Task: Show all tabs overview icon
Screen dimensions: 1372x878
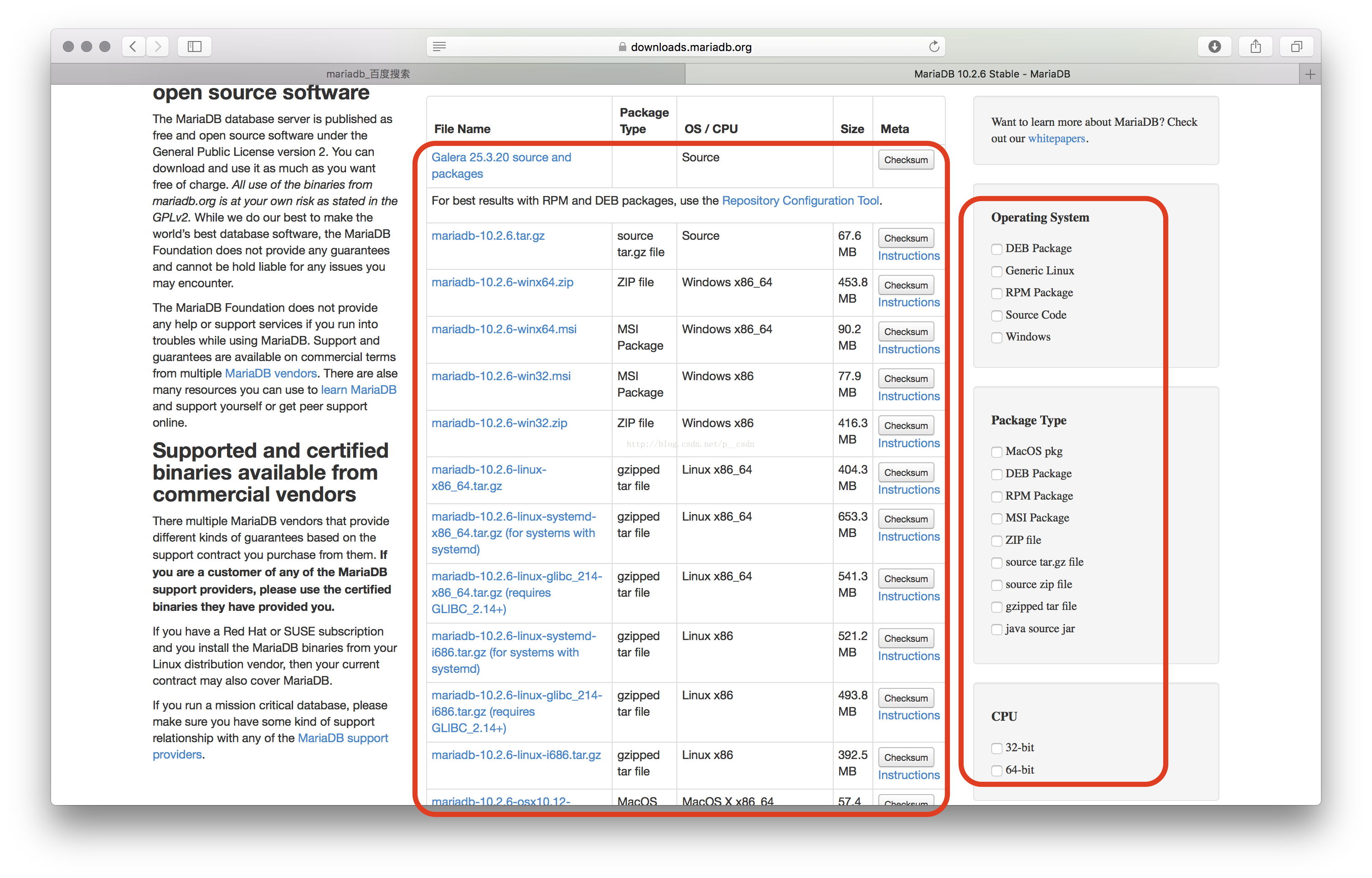Action: (1296, 46)
